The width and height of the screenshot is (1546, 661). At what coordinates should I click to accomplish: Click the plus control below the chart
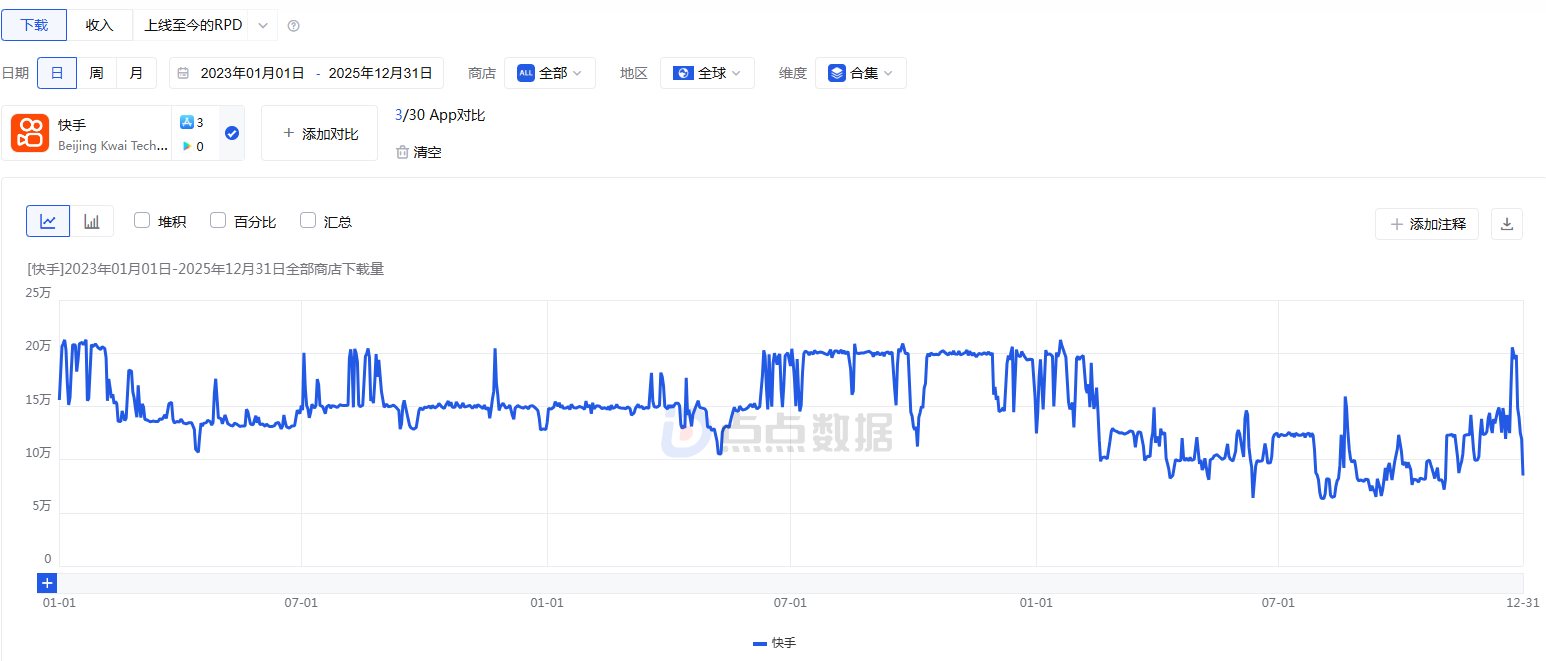click(46, 582)
